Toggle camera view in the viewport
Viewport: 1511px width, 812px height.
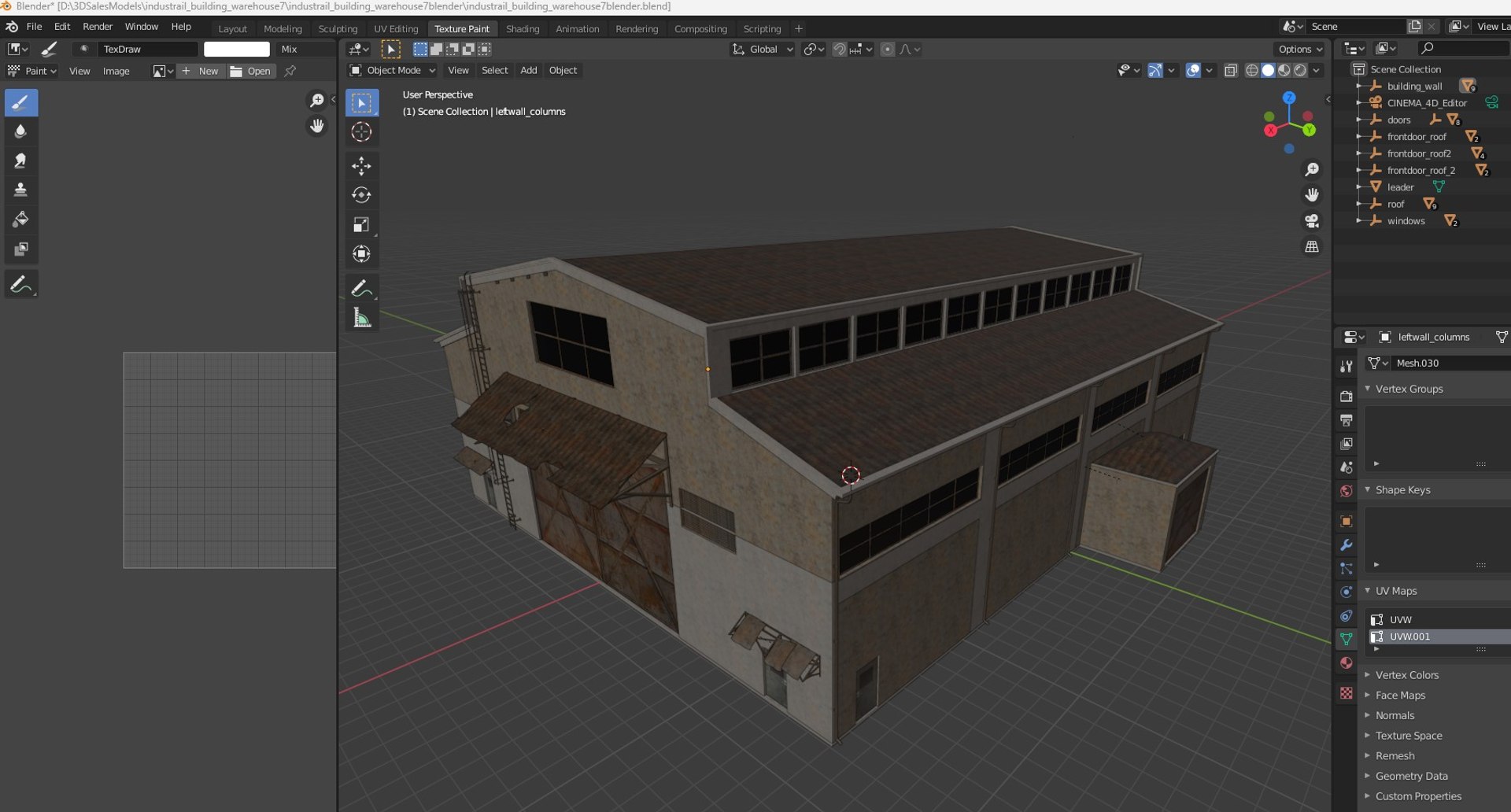[1312, 220]
